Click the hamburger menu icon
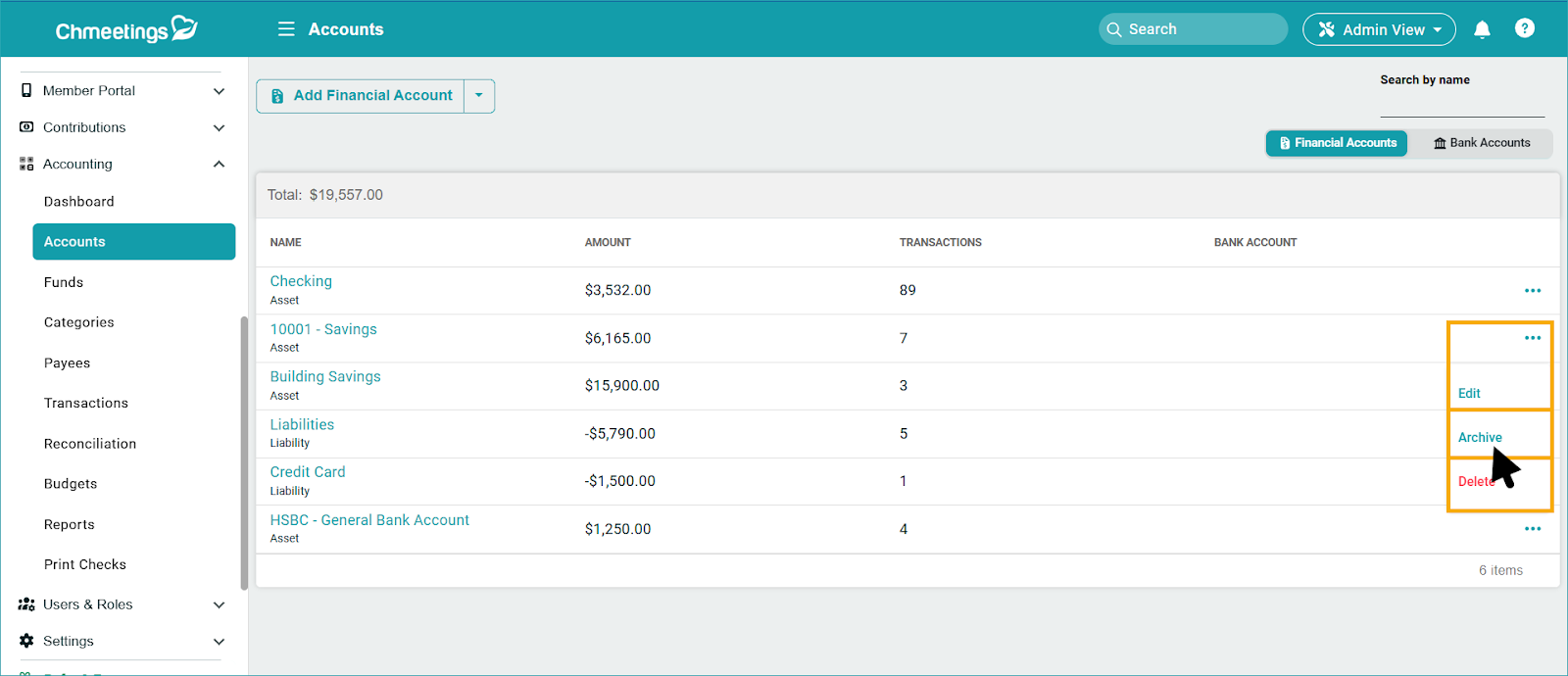Screen dimensions: 1568x676 [x=286, y=29]
